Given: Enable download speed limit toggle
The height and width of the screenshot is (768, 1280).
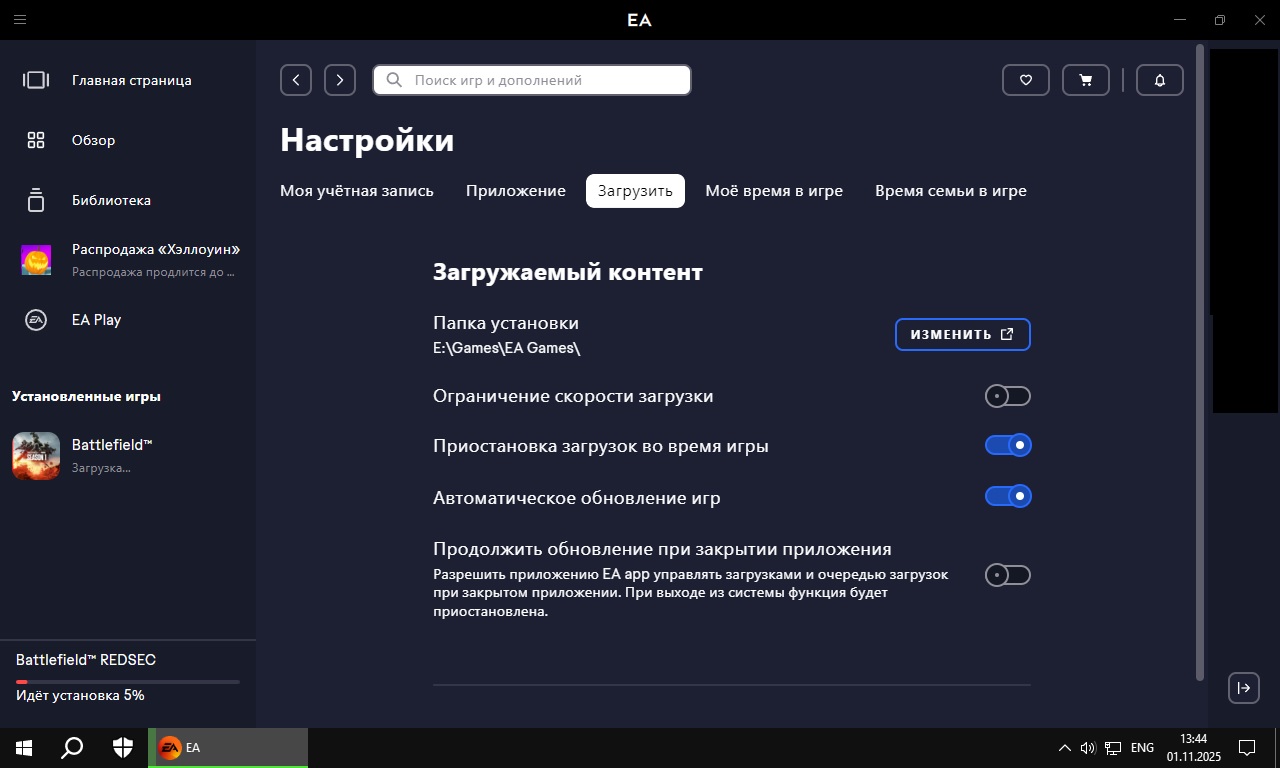Looking at the screenshot, I should [1008, 396].
